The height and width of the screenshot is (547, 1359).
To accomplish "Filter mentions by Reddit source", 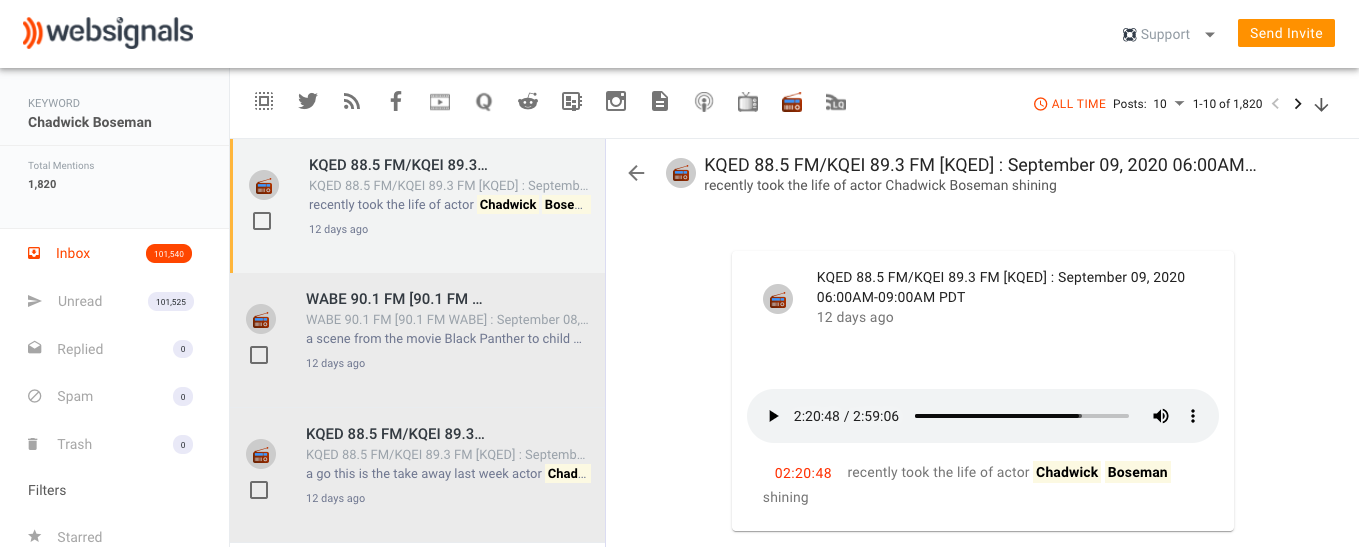I will pos(528,101).
